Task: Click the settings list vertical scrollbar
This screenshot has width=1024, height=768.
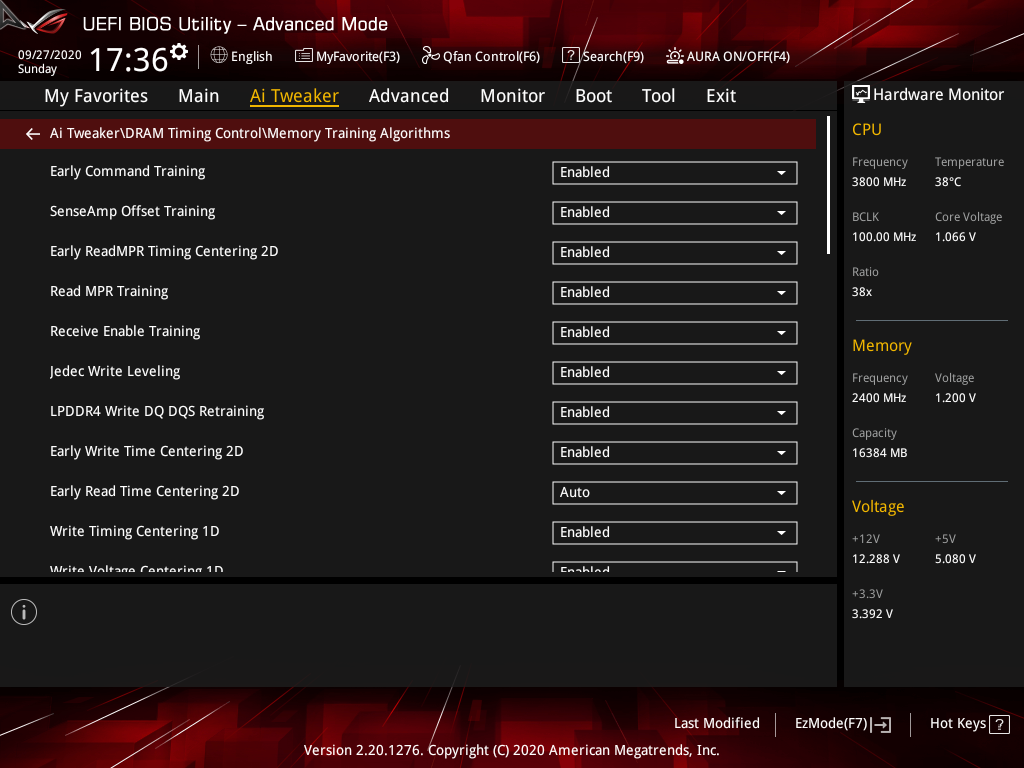Action: point(829,185)
